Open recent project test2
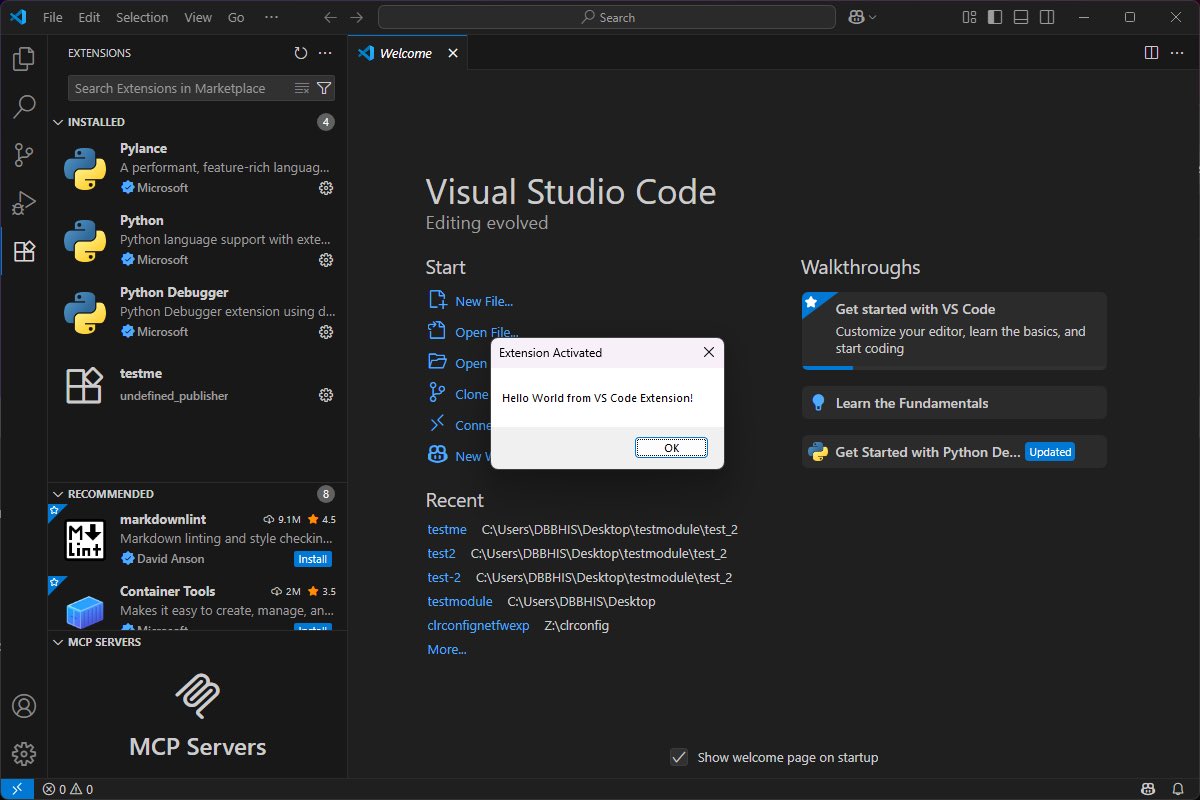 click(441, 553)
